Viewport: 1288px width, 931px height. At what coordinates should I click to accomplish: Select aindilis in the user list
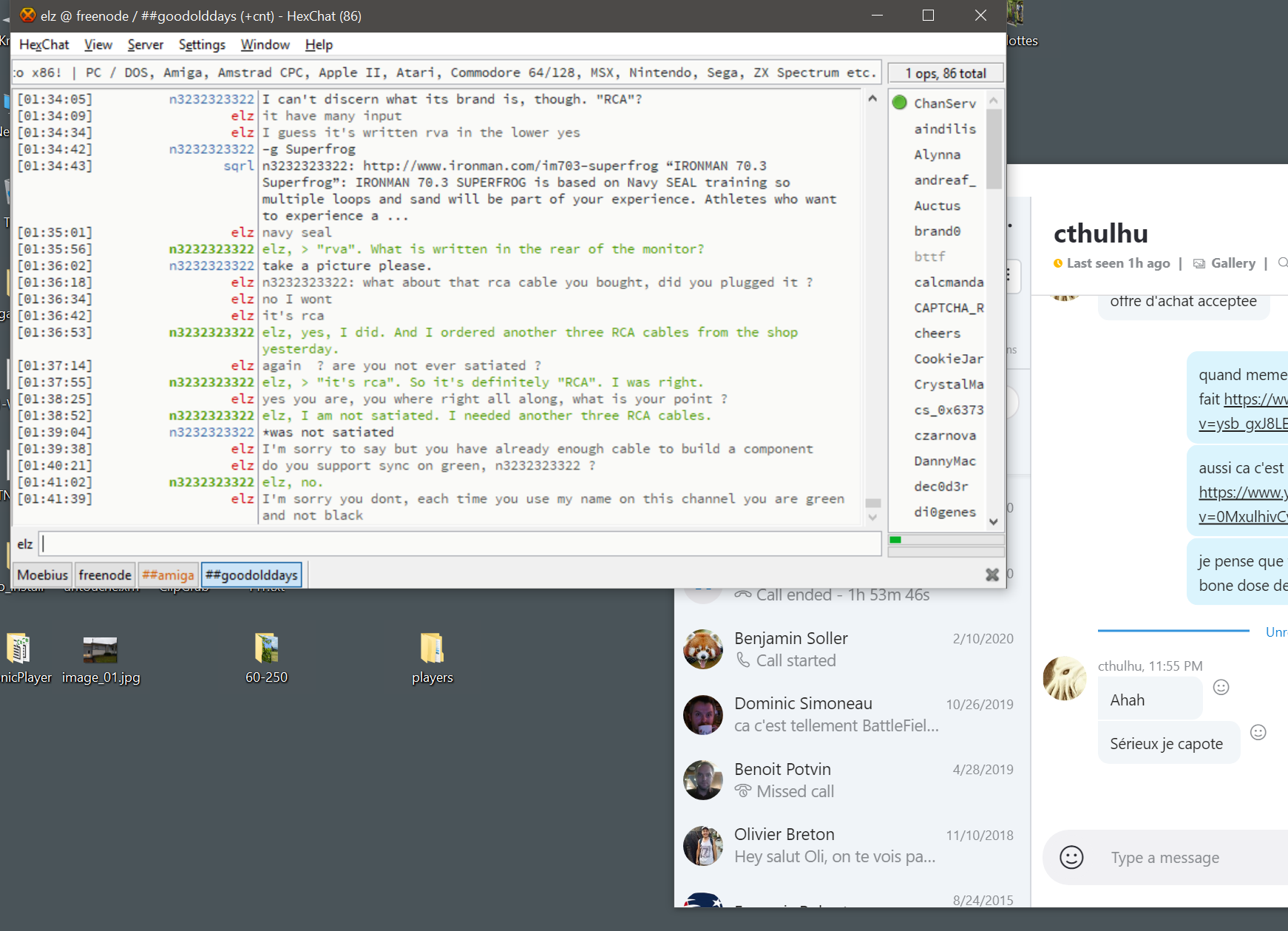click(945, 129)
